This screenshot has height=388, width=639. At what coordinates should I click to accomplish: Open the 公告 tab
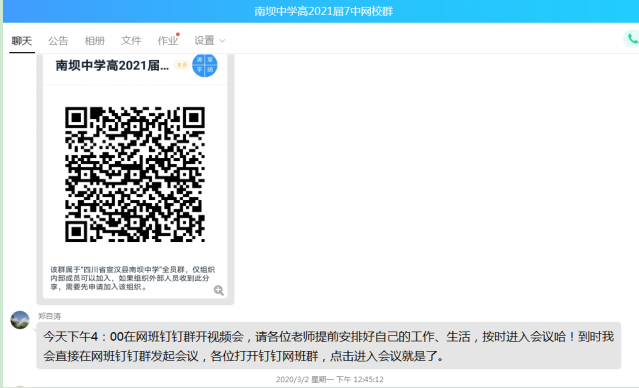tap(58, 41)
